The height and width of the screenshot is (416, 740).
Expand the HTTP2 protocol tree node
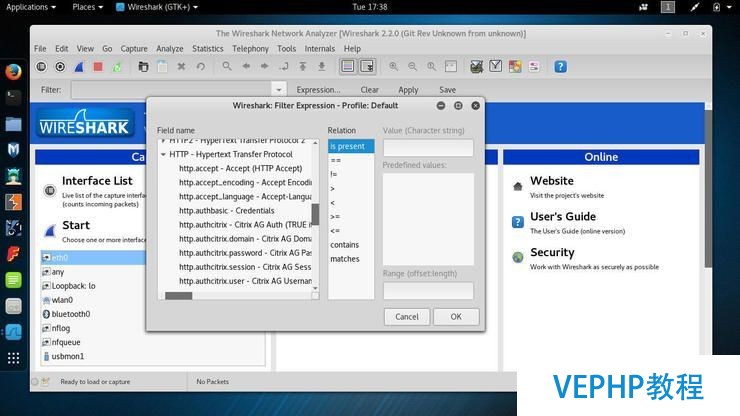click(163, 141)
